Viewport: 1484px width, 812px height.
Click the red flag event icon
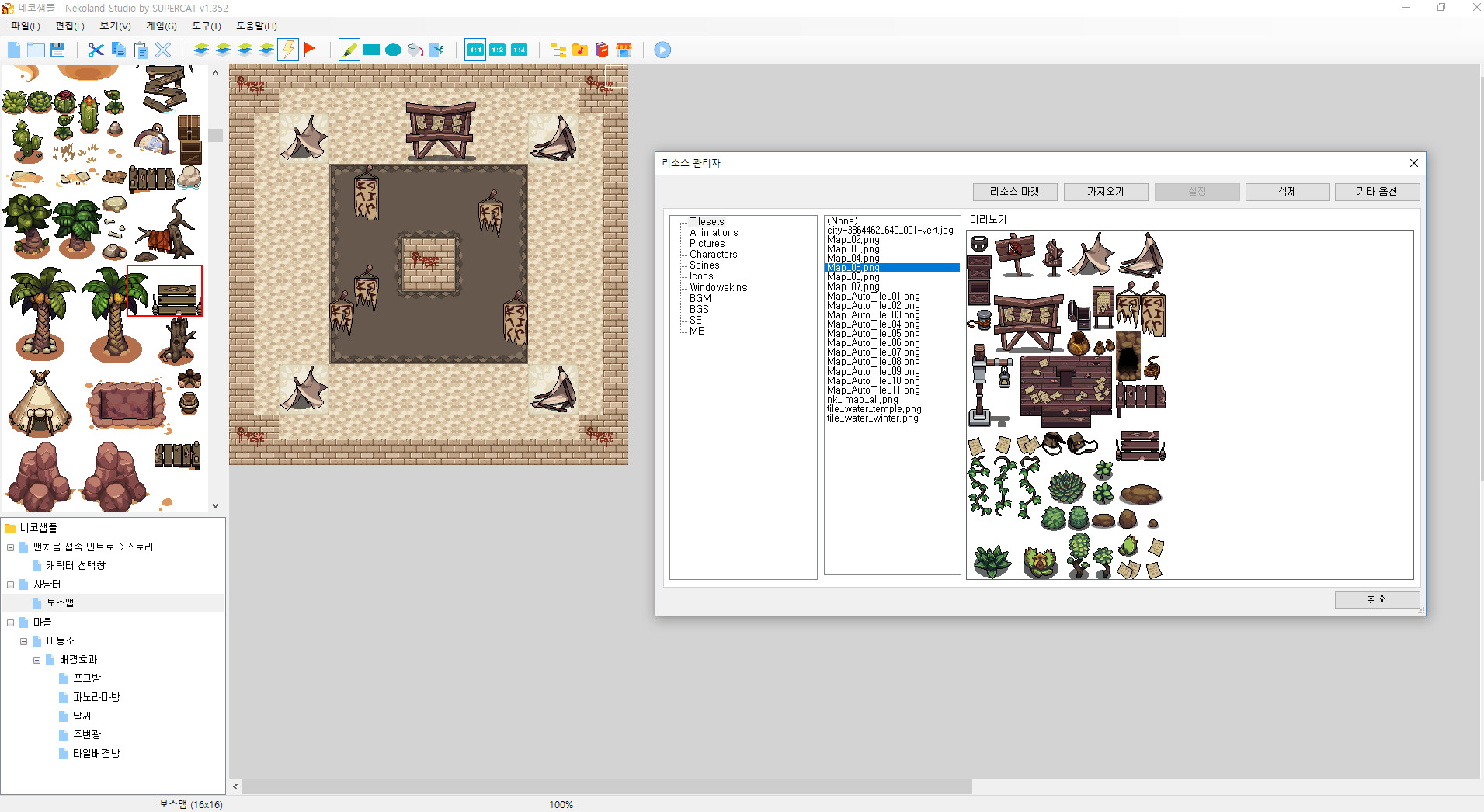pos(310,49)
